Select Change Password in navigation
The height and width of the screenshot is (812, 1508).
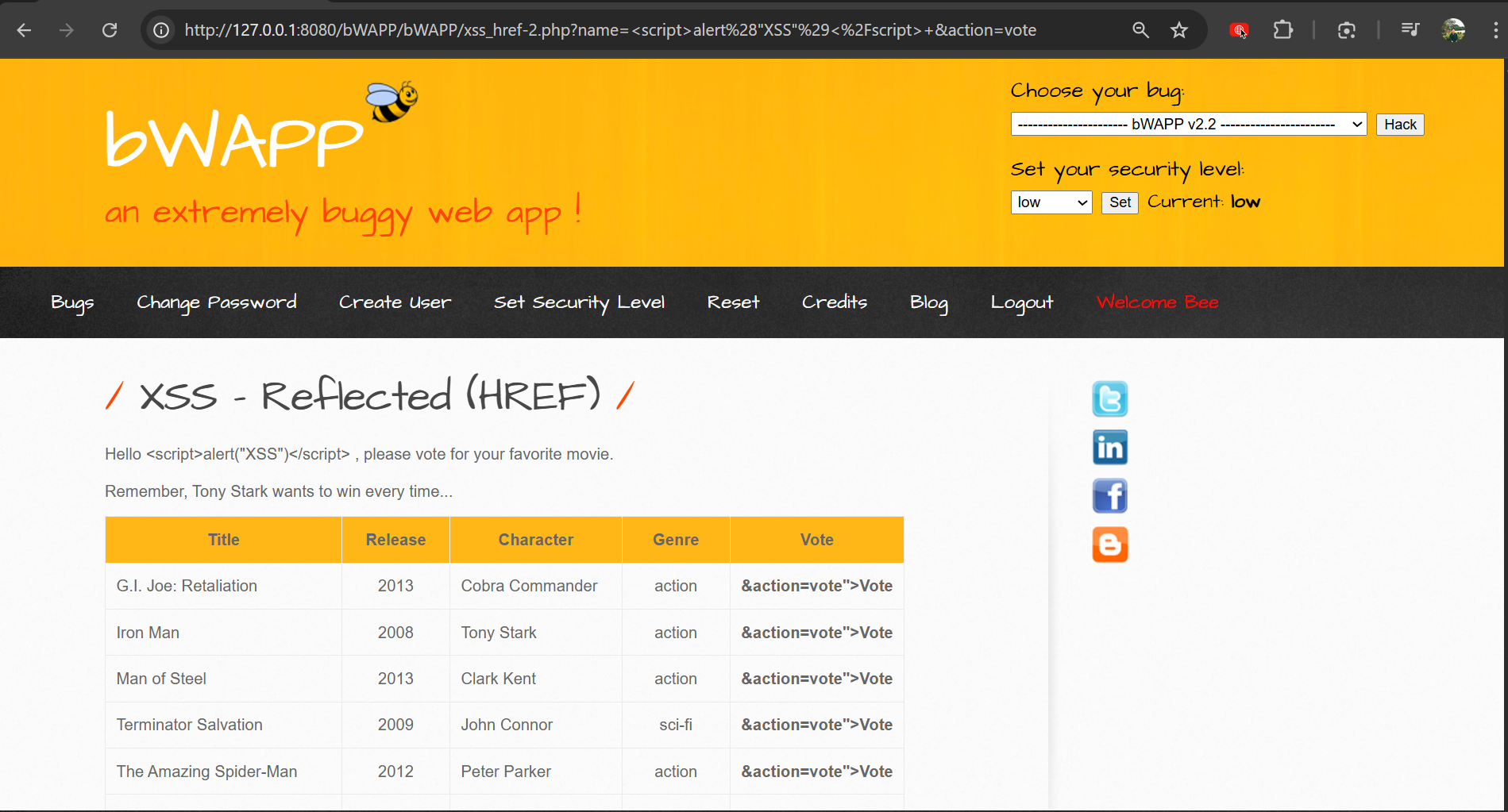[216, 302]
